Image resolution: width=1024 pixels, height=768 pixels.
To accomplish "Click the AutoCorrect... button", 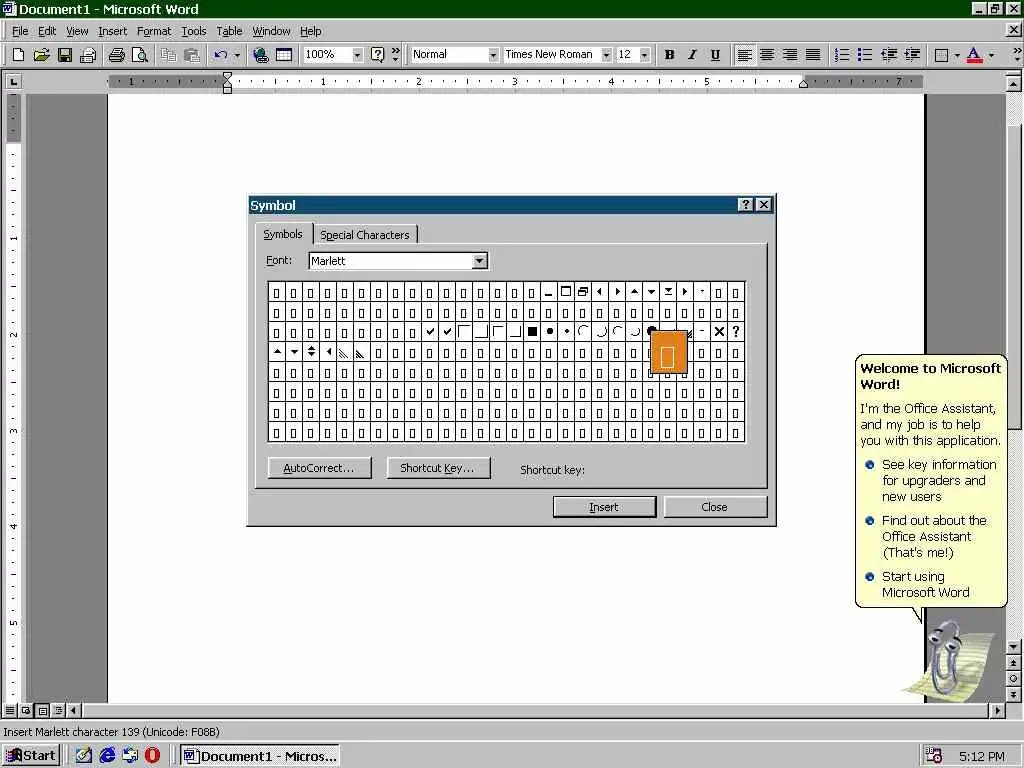I will (x=319, y=468).
